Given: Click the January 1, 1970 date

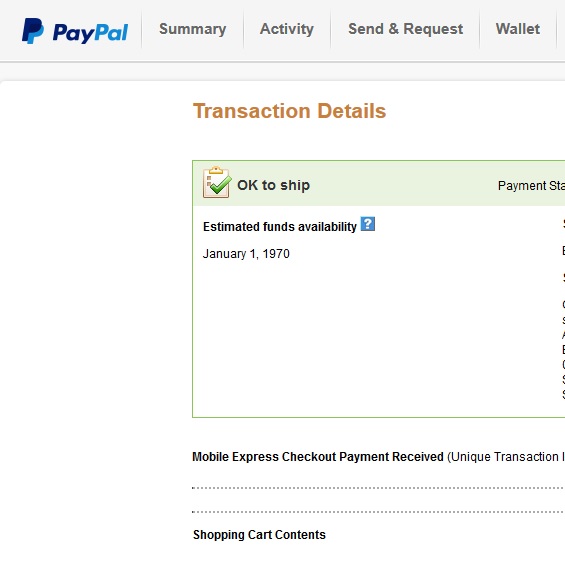Looking at the screenshot, I should (246, 254).
